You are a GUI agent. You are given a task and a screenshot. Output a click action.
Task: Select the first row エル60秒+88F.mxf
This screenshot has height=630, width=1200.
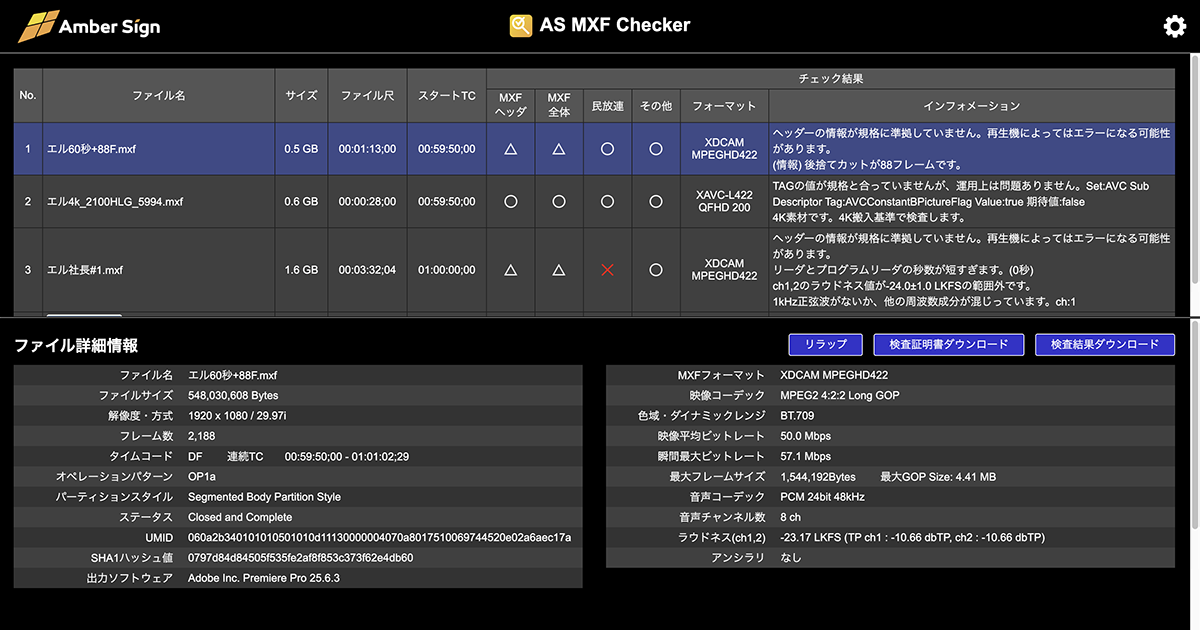(92, 149)
